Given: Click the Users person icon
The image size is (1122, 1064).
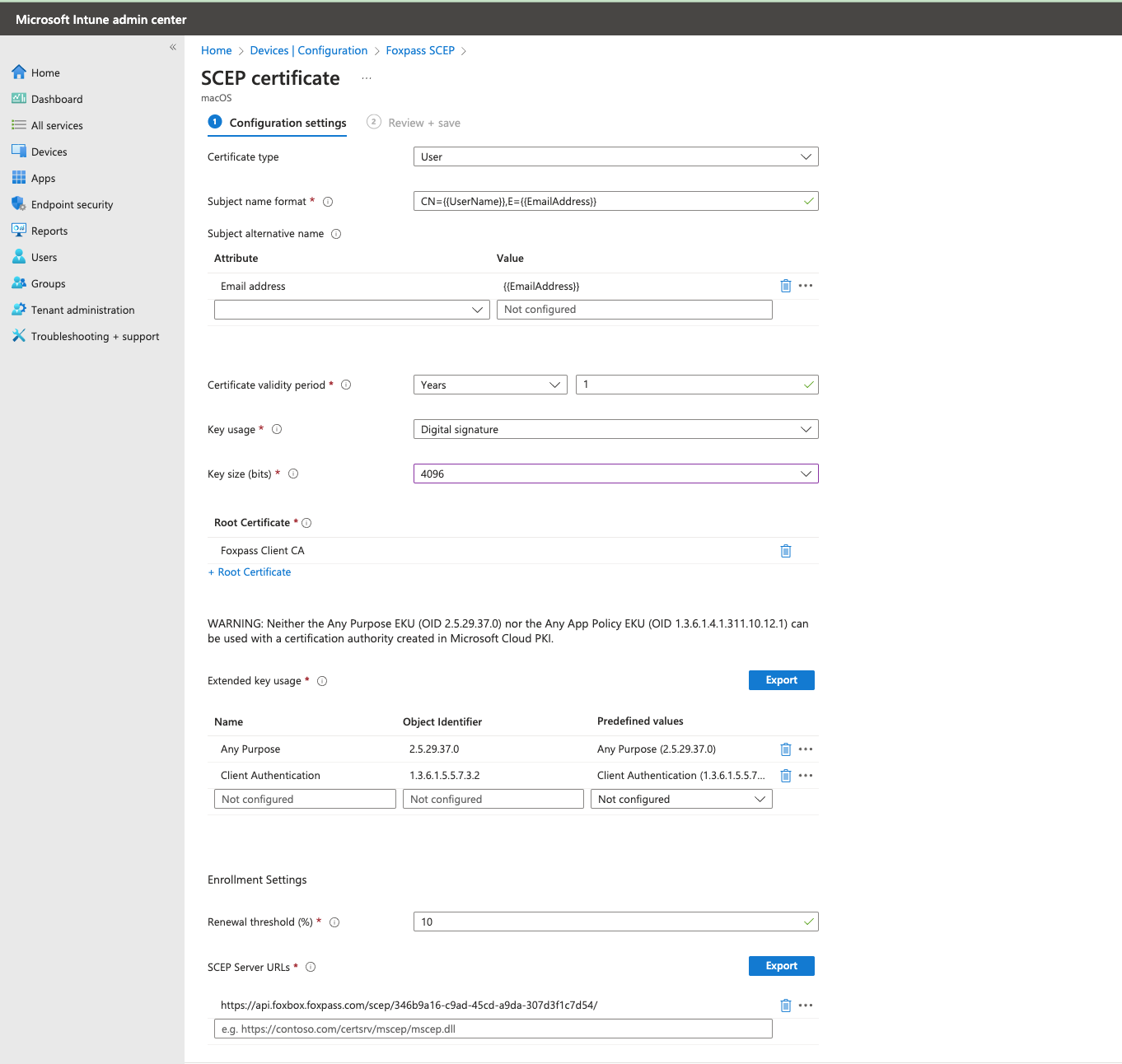Looking at the screenshot, I should point(19,257).
